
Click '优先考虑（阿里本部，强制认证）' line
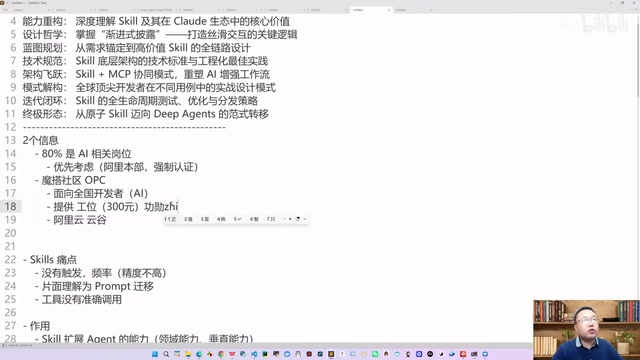126,167
